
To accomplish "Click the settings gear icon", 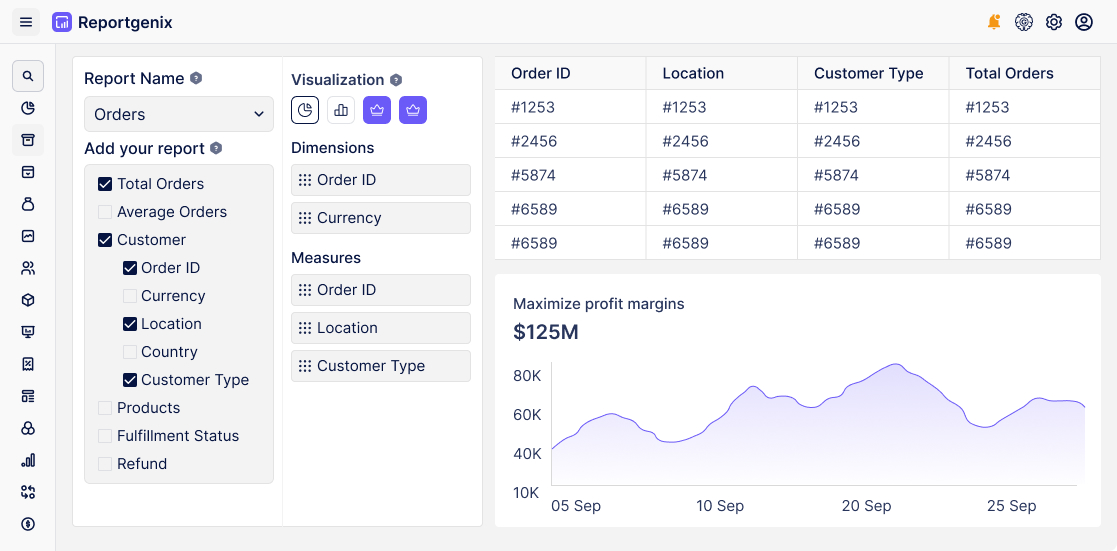I will point(1054,22).
